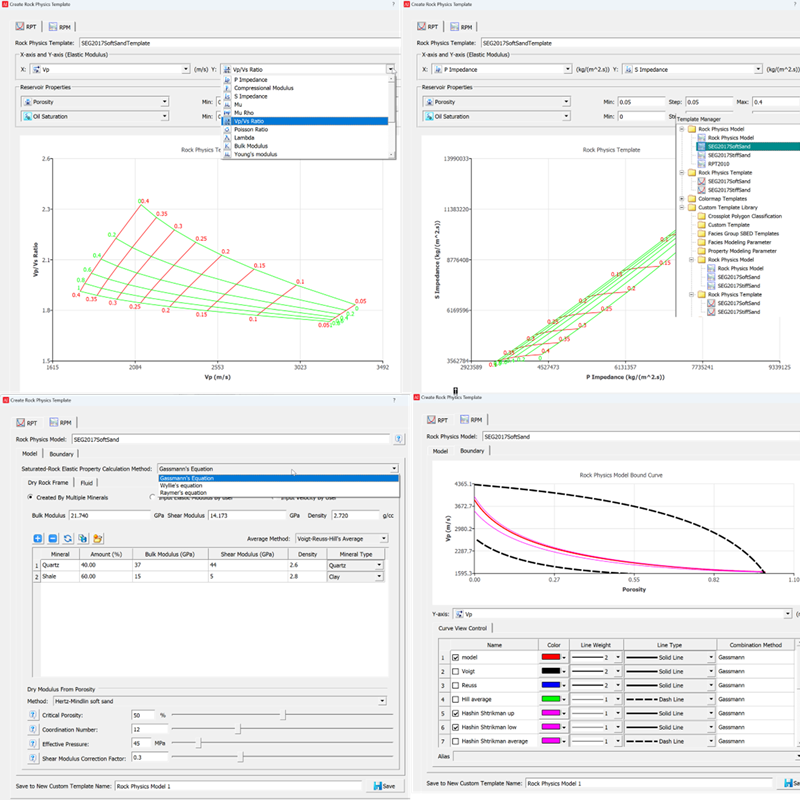Switch to the Boundary tab bottom-left
This screenshot has height=800, width=800.
[x=61, y=454]
